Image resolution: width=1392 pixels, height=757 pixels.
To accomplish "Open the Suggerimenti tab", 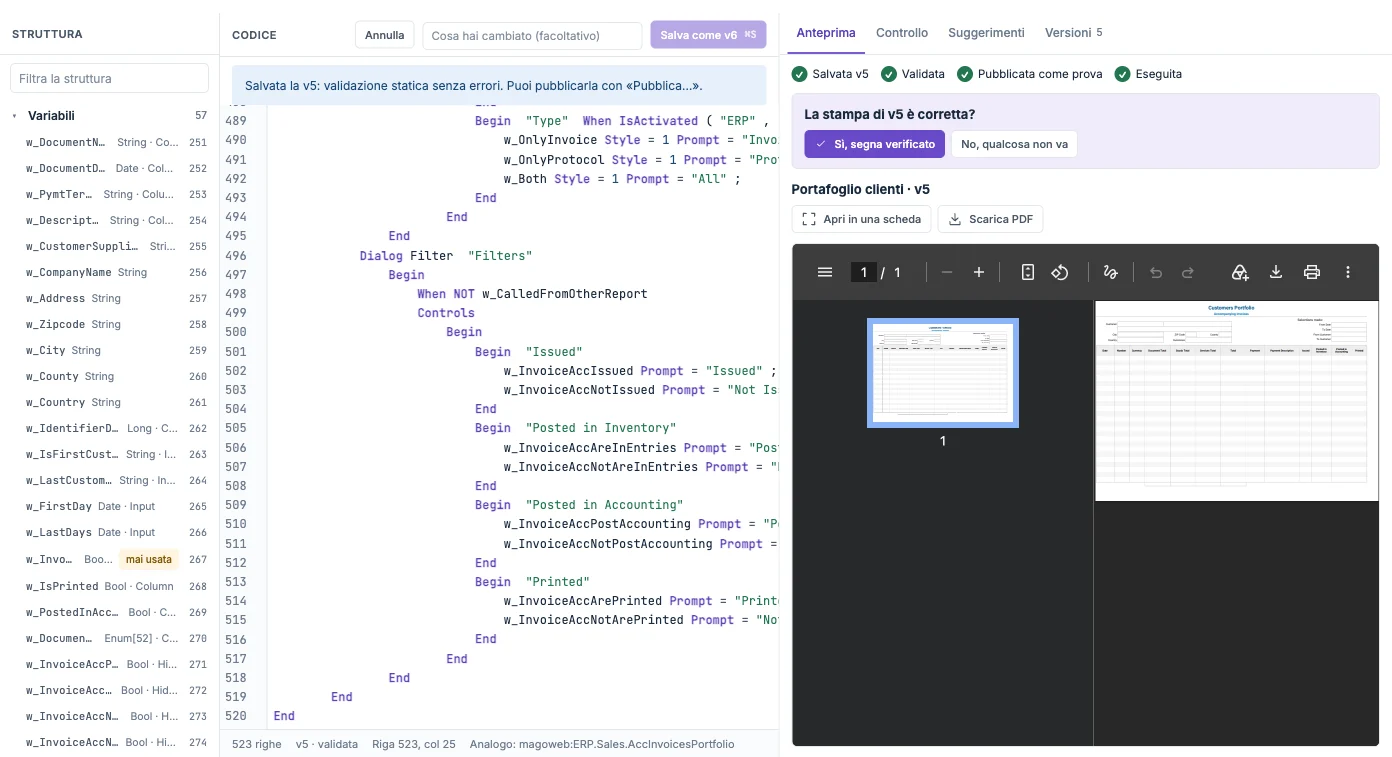I will [x=986, y=33].
